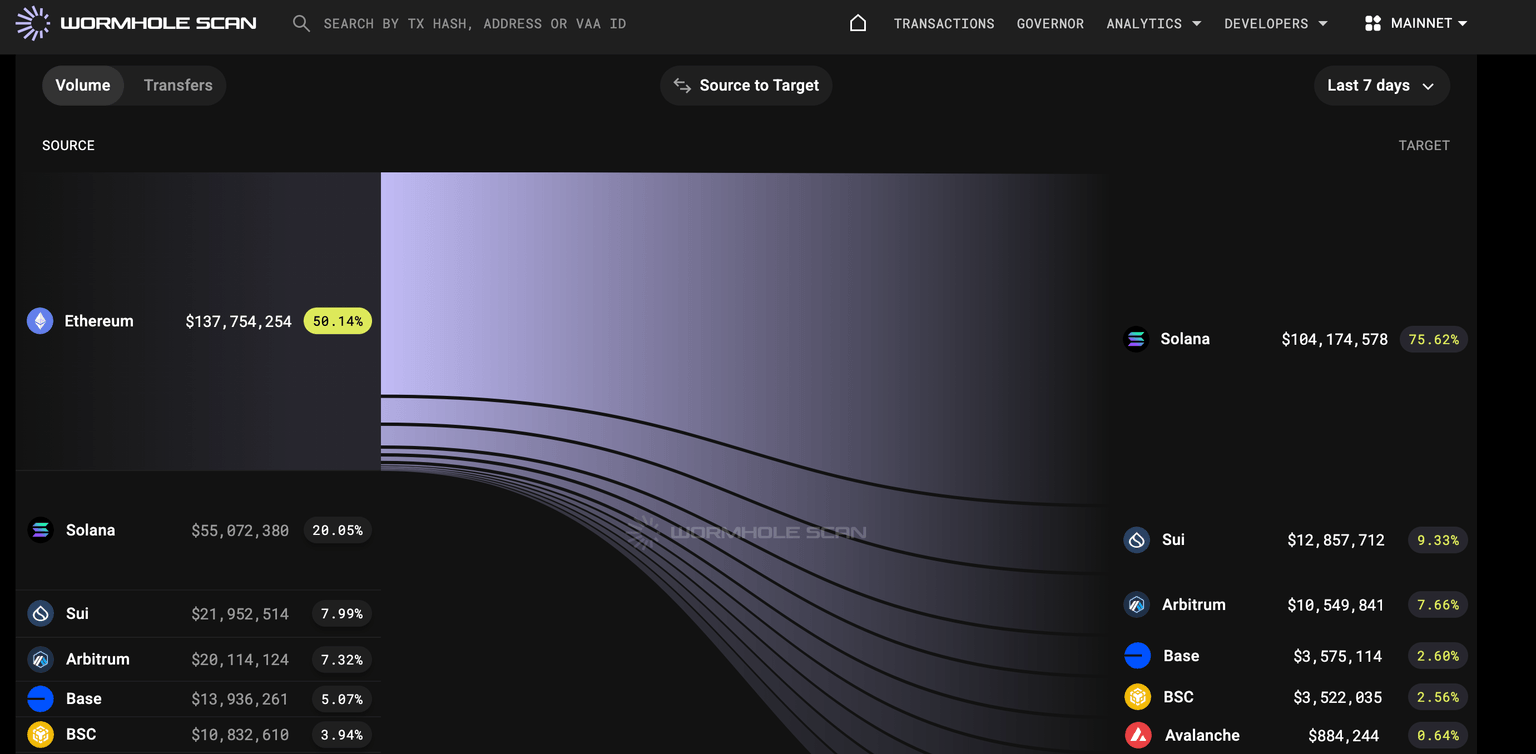The width and height of the screenshot is (1536, 754).
Task: Select the Avalanche icon in the target list
Action: (x=1137, y=735)
